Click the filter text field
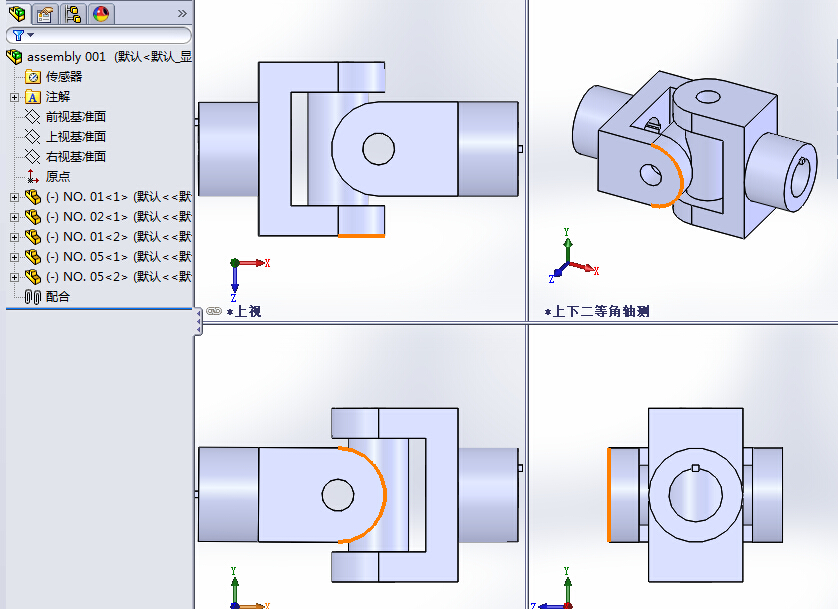This screenshot has height=609, width=838. (x=98, y=35)
